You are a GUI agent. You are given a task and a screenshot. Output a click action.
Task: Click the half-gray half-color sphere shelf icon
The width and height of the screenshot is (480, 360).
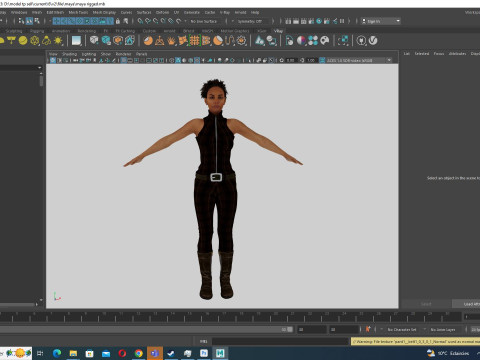click(301, 41)
